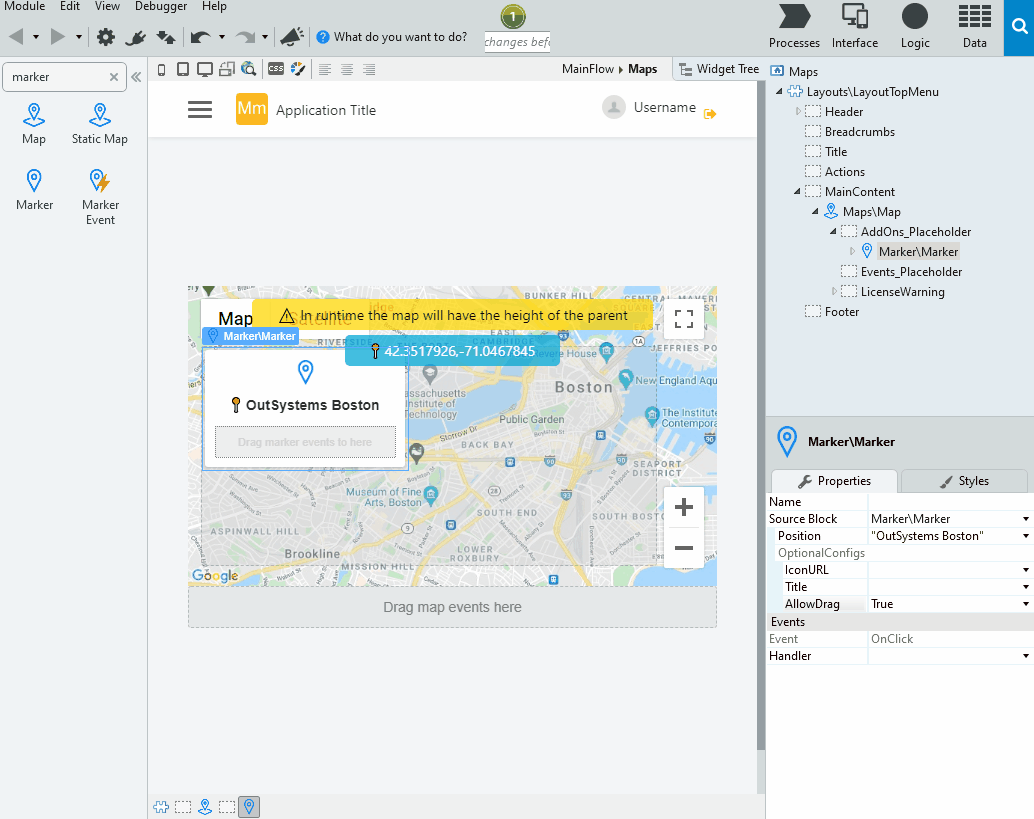Switch to the Styles tab
The width and height of the screenshot is (1034, 819).
[964, 481]
